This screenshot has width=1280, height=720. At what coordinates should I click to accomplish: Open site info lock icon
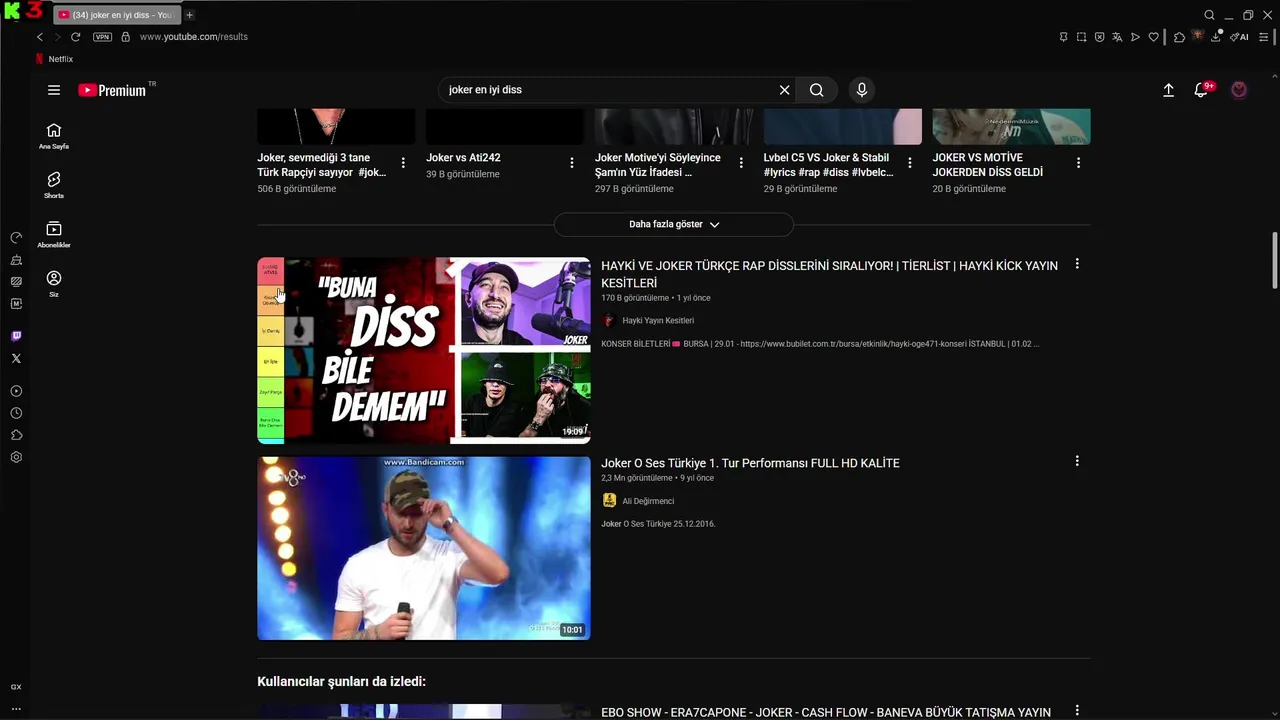(125, 37)
